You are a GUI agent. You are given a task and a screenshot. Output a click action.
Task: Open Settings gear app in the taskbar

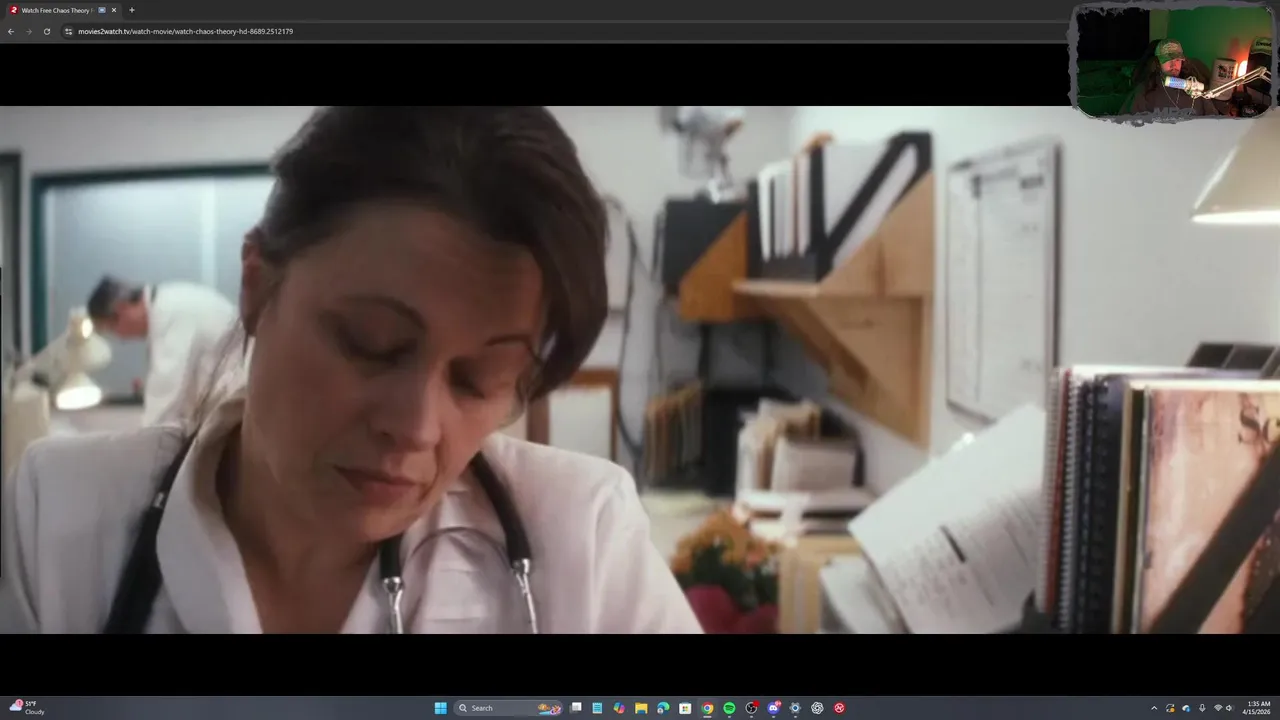coord(795,708)
